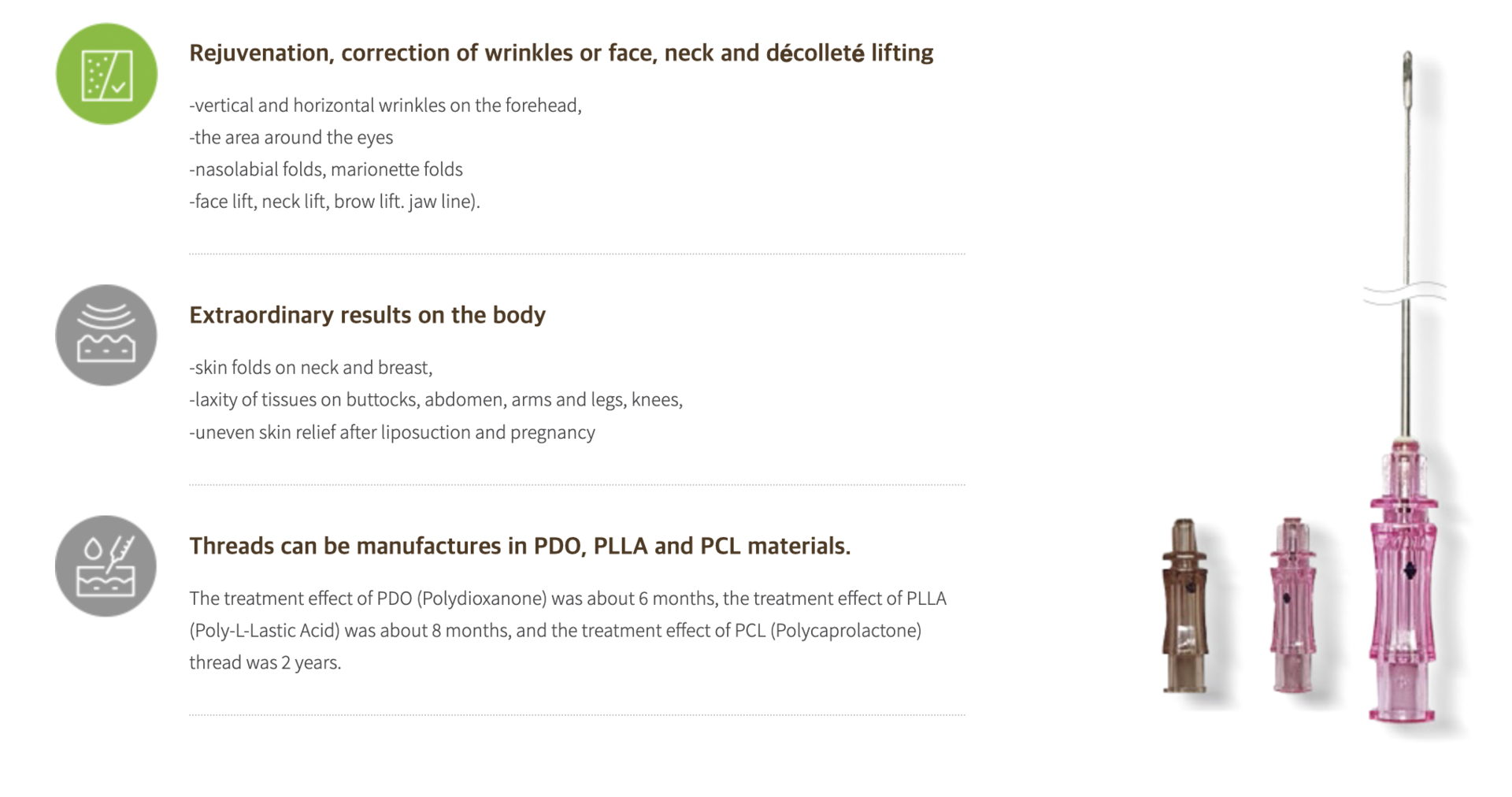Click the thread was 2 years text

[x=265, y=663]
